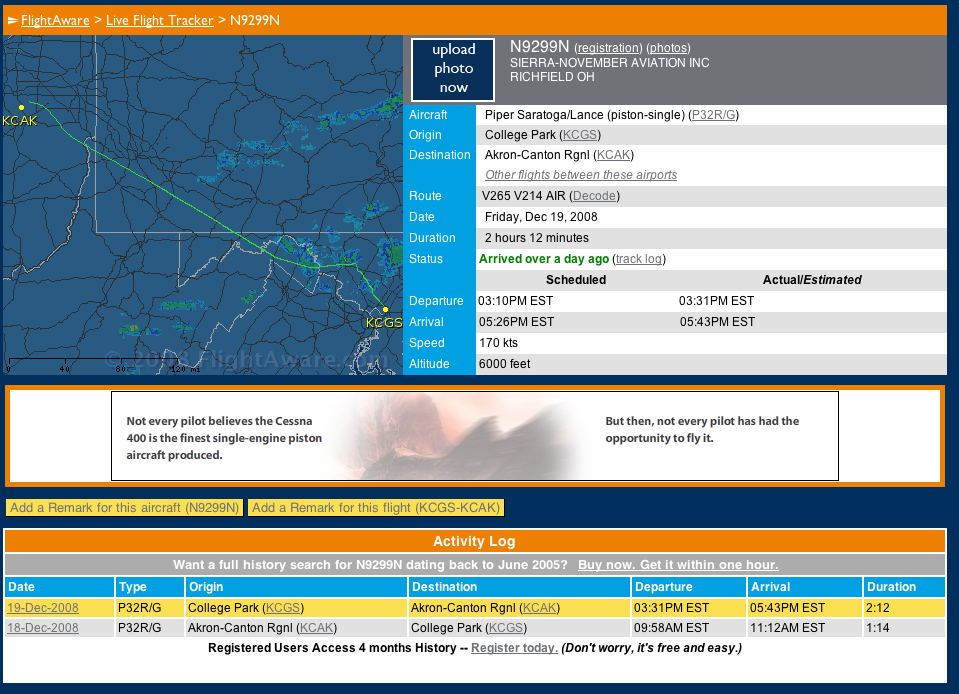
Task: Go to Live Flight Tracker breadcrumb
Action: pos(160,20)
